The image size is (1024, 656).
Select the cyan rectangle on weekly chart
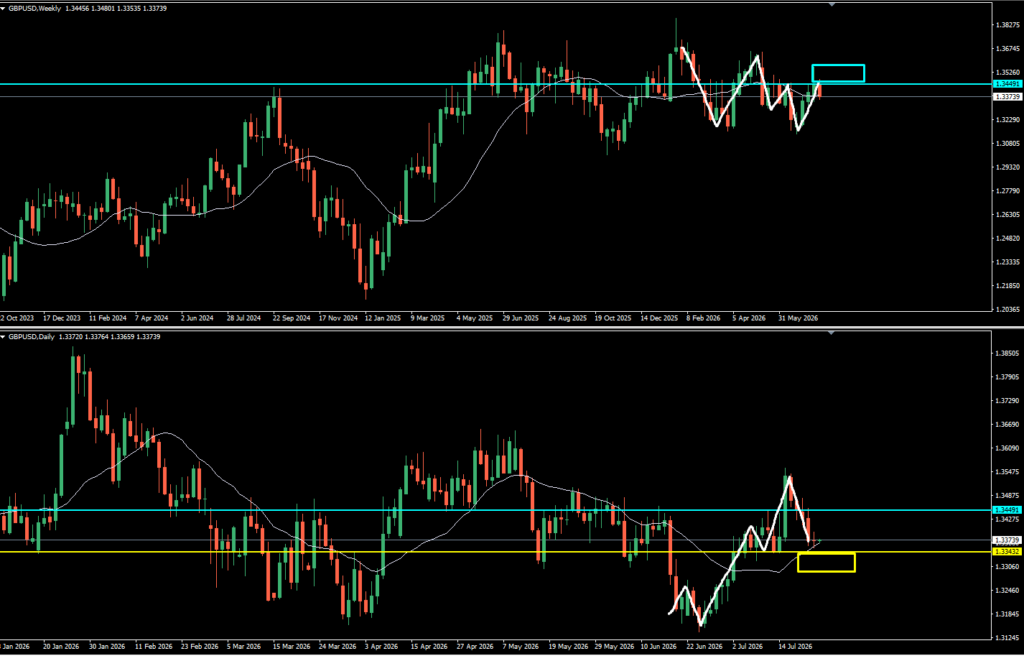838,73
